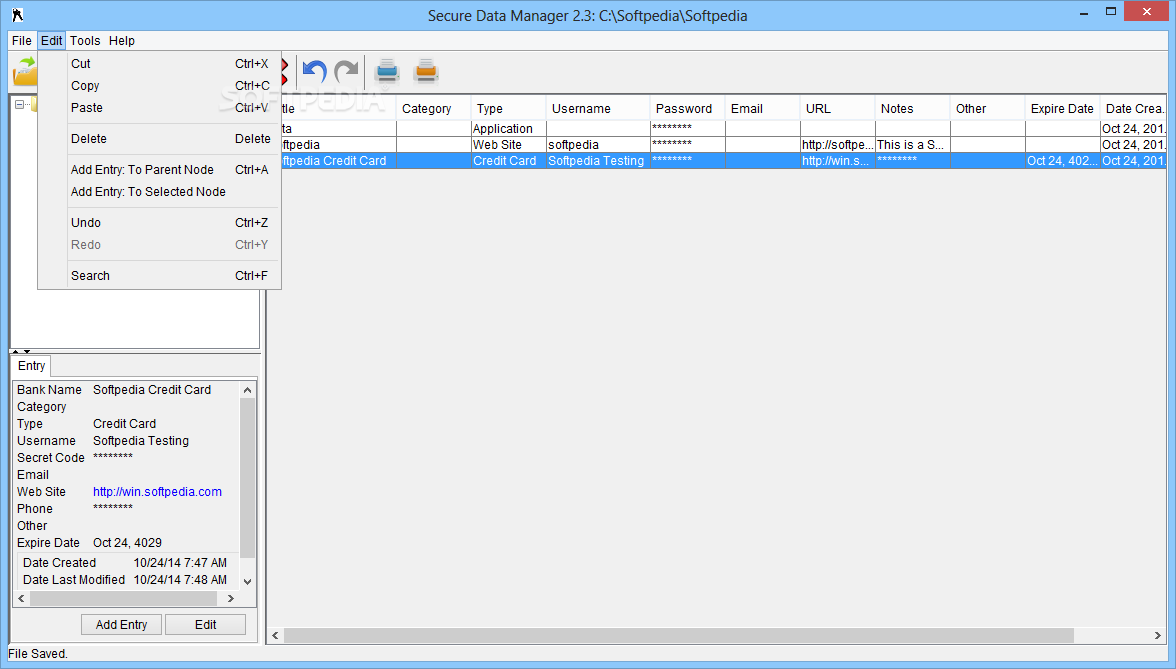Screen dimensions: 1176x669
Task: Click the Add Entry button
Action: pyautogui.click(x=122, y=625)
